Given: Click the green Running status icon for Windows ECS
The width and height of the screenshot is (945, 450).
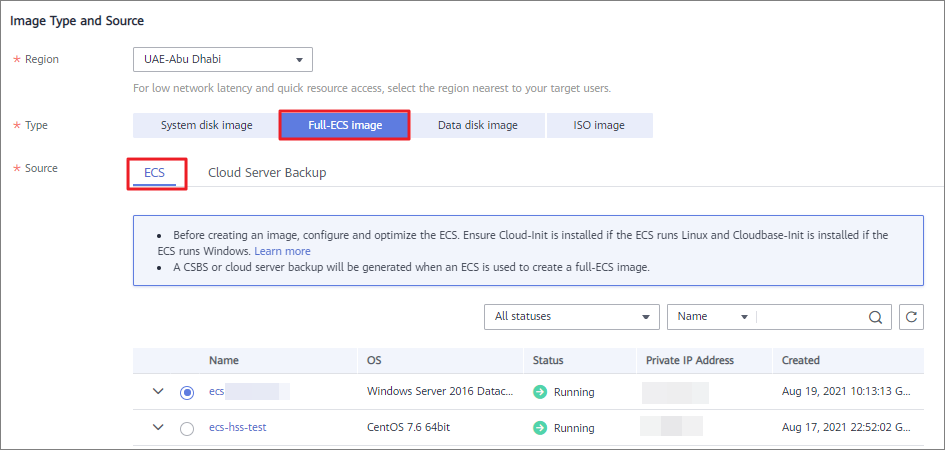Looking at the screenshot, I should coord(540,392).
